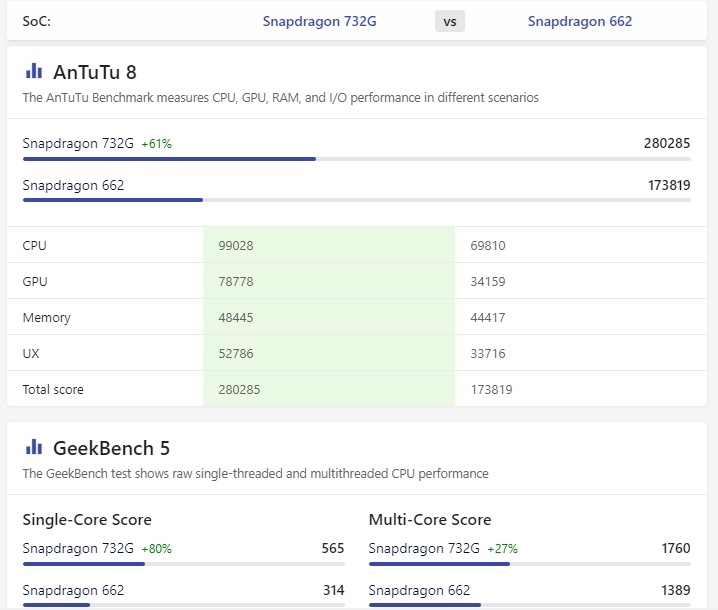Click Snapdragon 662 label under Multi-Core Score
Screen dimensions: 718x610
click(x=419, y=590)
